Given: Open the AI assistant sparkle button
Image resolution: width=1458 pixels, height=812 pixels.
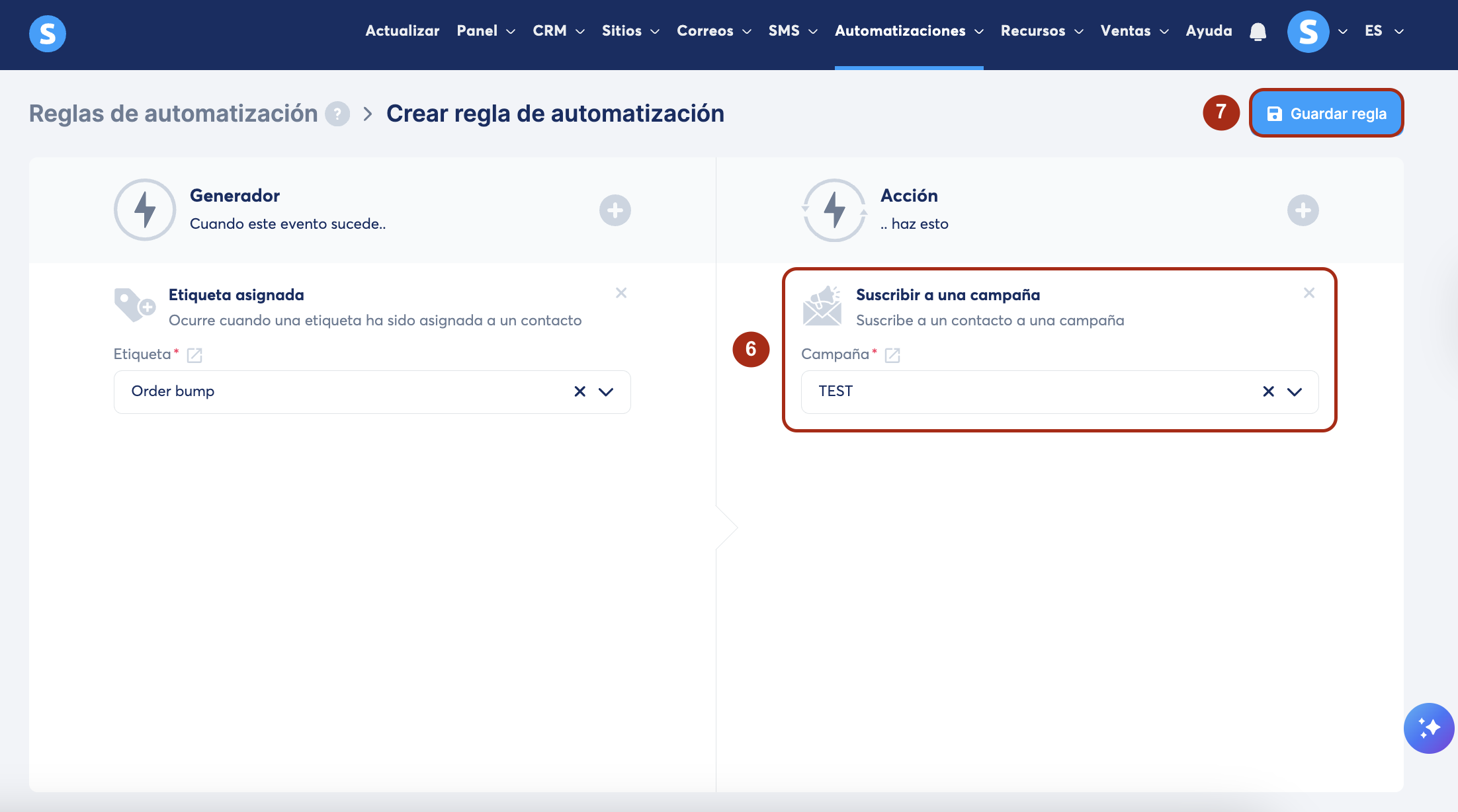Looking at the screenshot, I should 1428,728.
